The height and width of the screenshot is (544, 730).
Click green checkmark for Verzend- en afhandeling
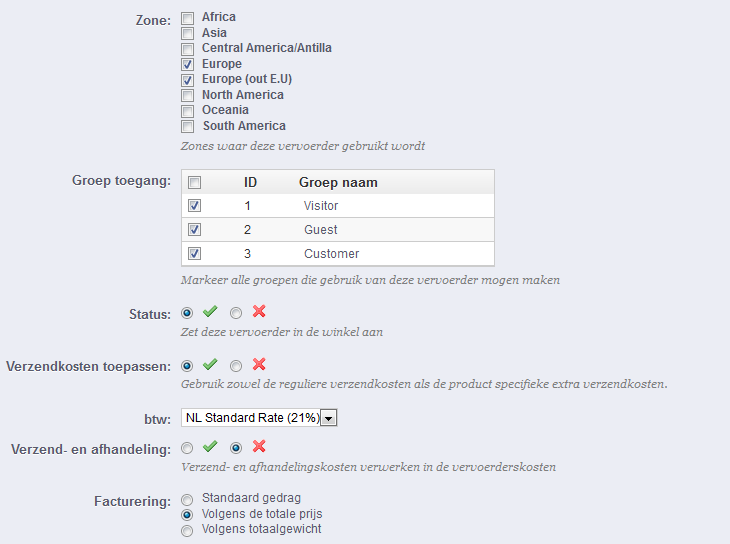pos(210,448)
